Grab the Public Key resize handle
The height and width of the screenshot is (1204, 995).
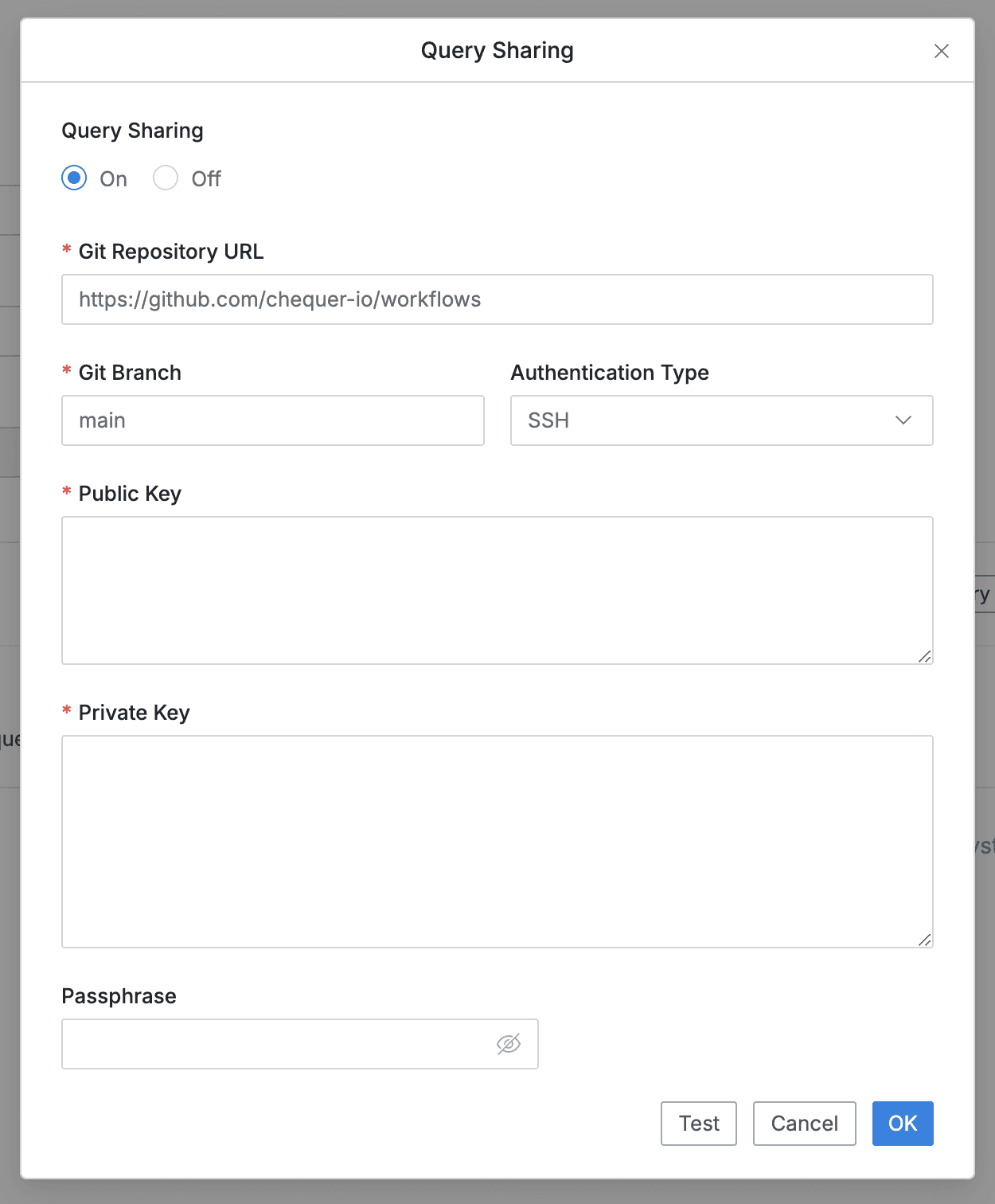924,656
